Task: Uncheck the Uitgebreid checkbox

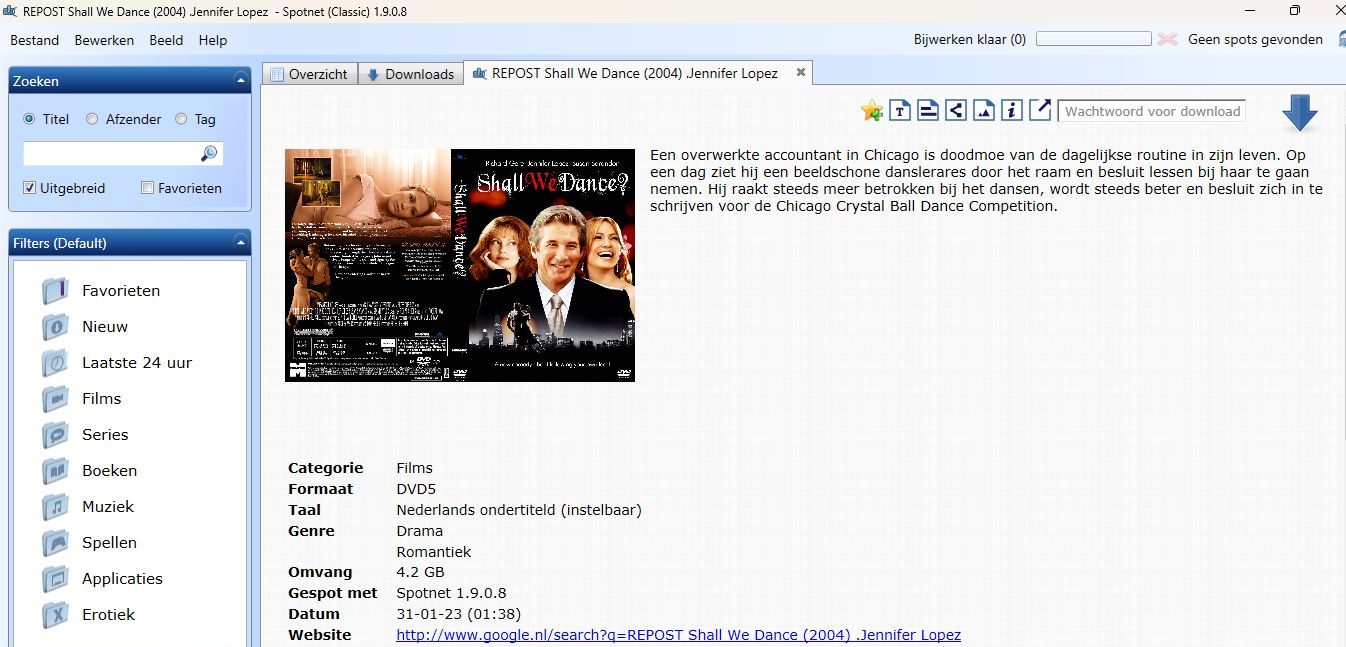Action: click(x=29, y=188)
